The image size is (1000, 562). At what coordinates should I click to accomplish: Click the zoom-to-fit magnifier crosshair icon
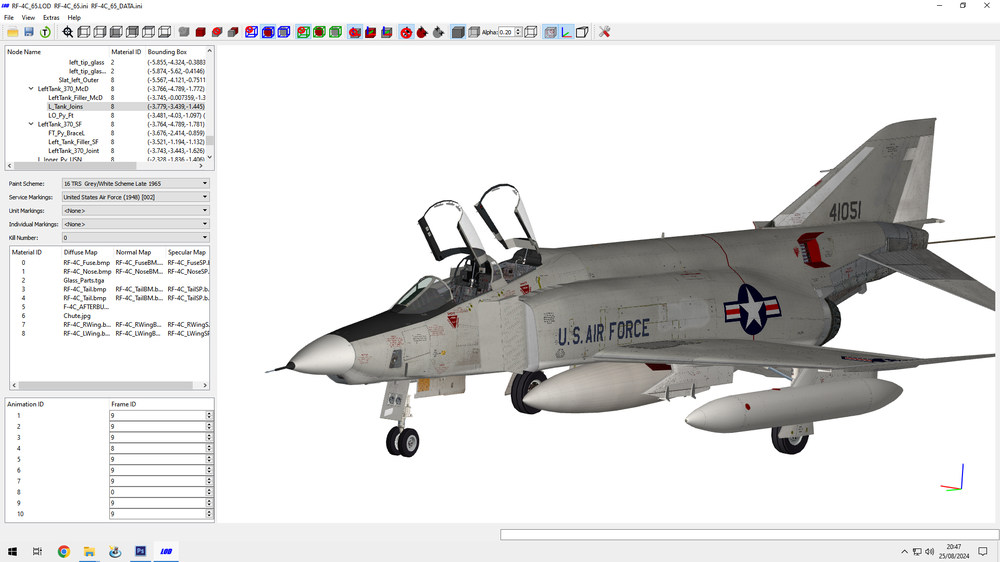[68, 32]
